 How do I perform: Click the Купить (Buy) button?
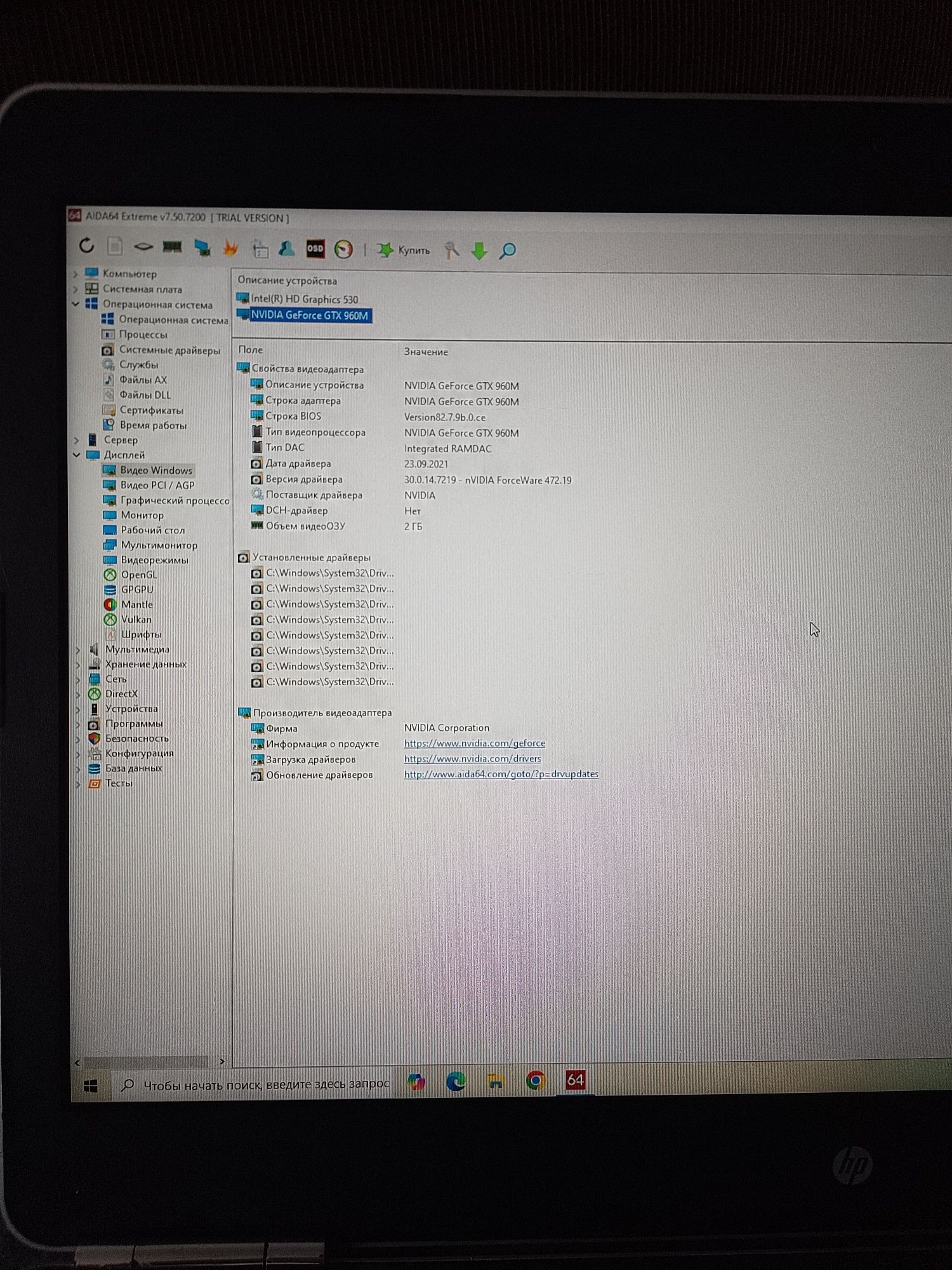pos(404,250)
